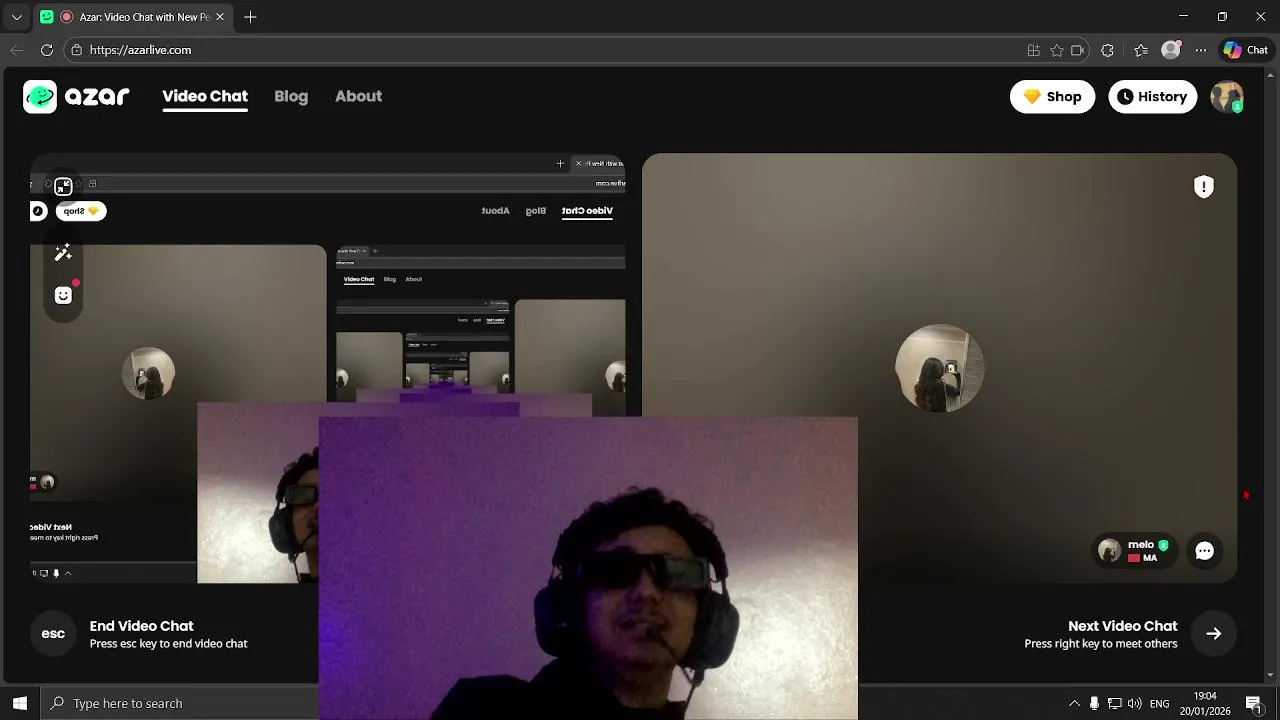Open the Edge Settings and more menu

1201,50
